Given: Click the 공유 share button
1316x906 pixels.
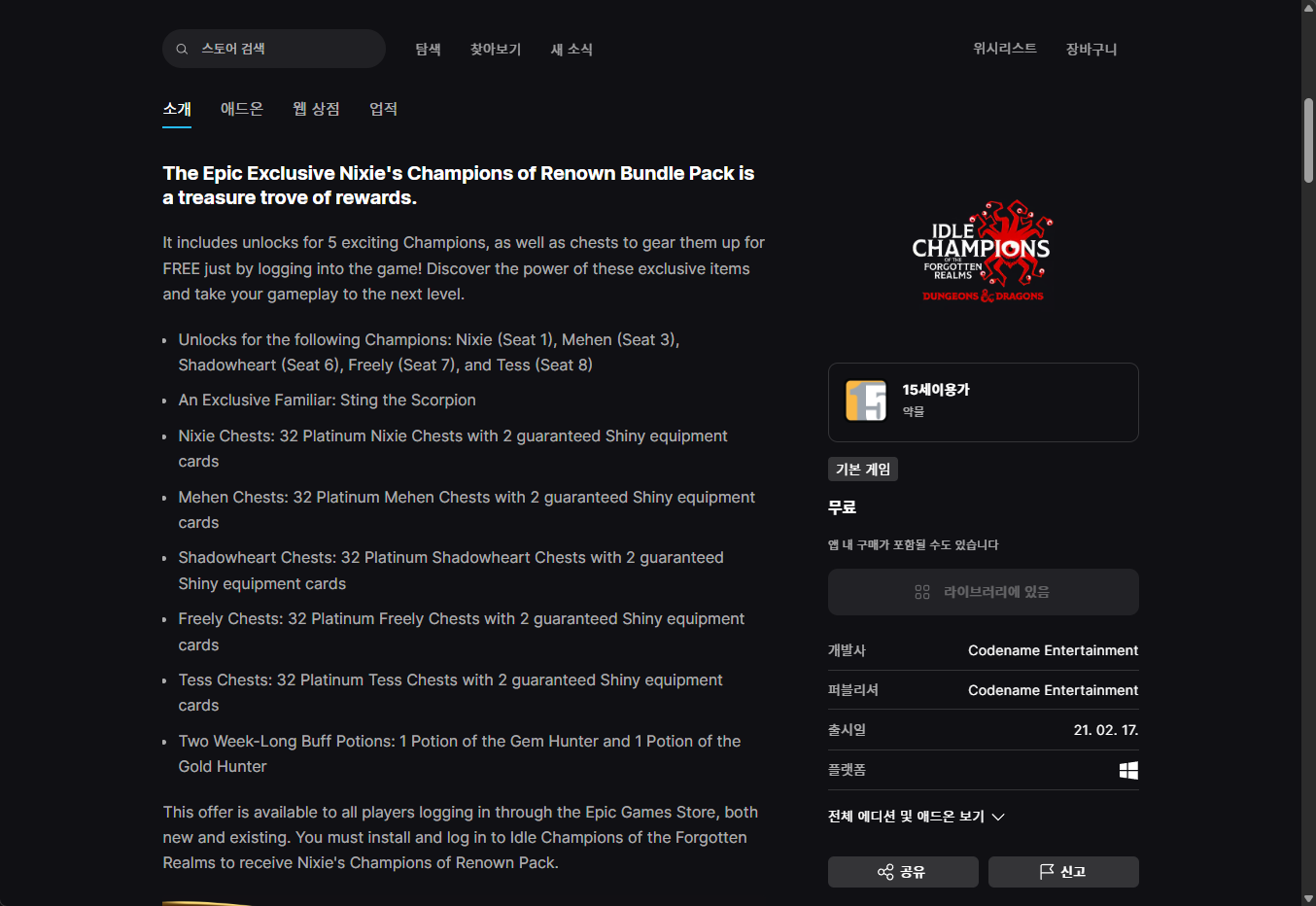Looking at the screenshot, I should 903,872.
